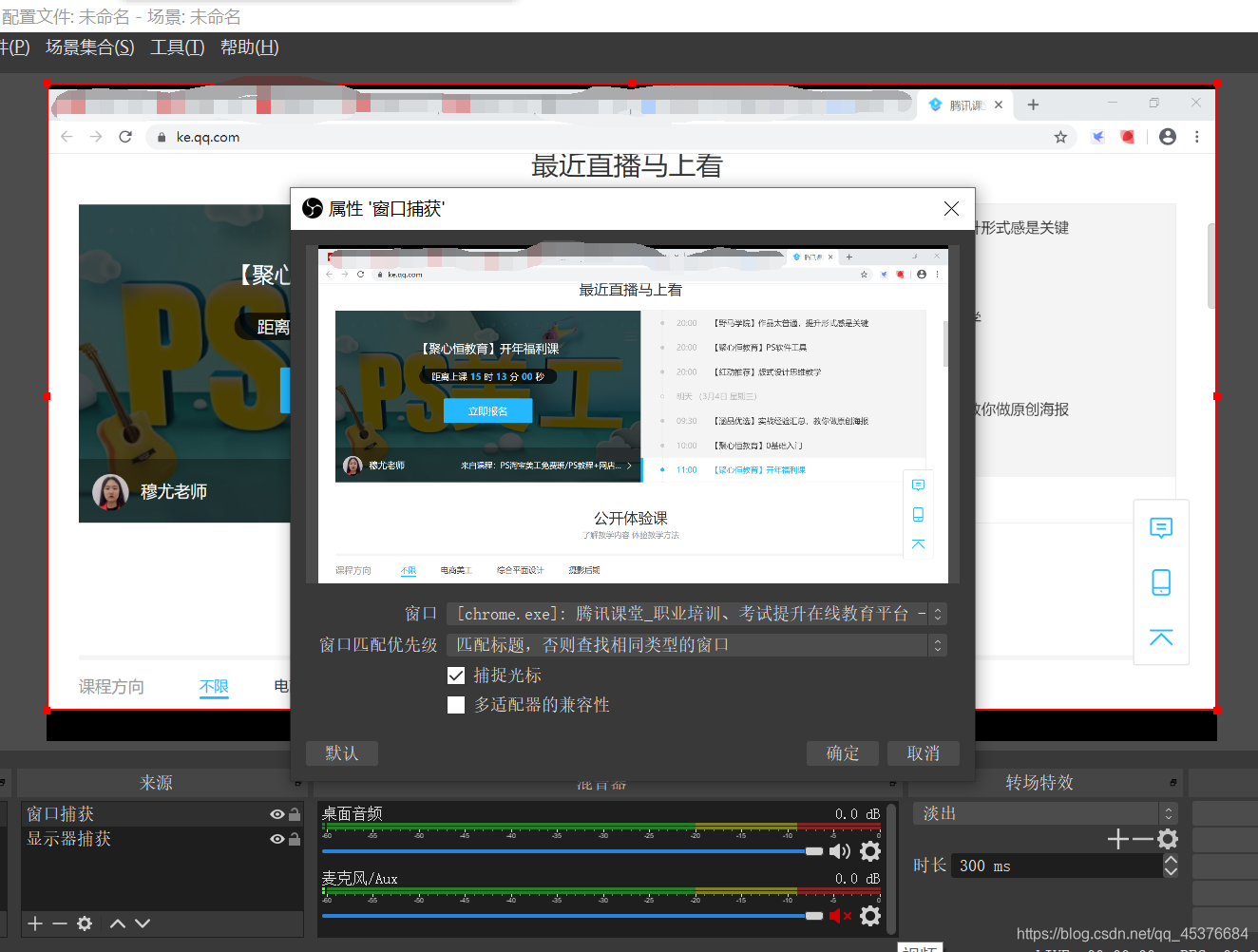The width and height of the screenshot is (1258, 952).
Task: Click the 时长 300 ms input field
Action: [1057, 866]
